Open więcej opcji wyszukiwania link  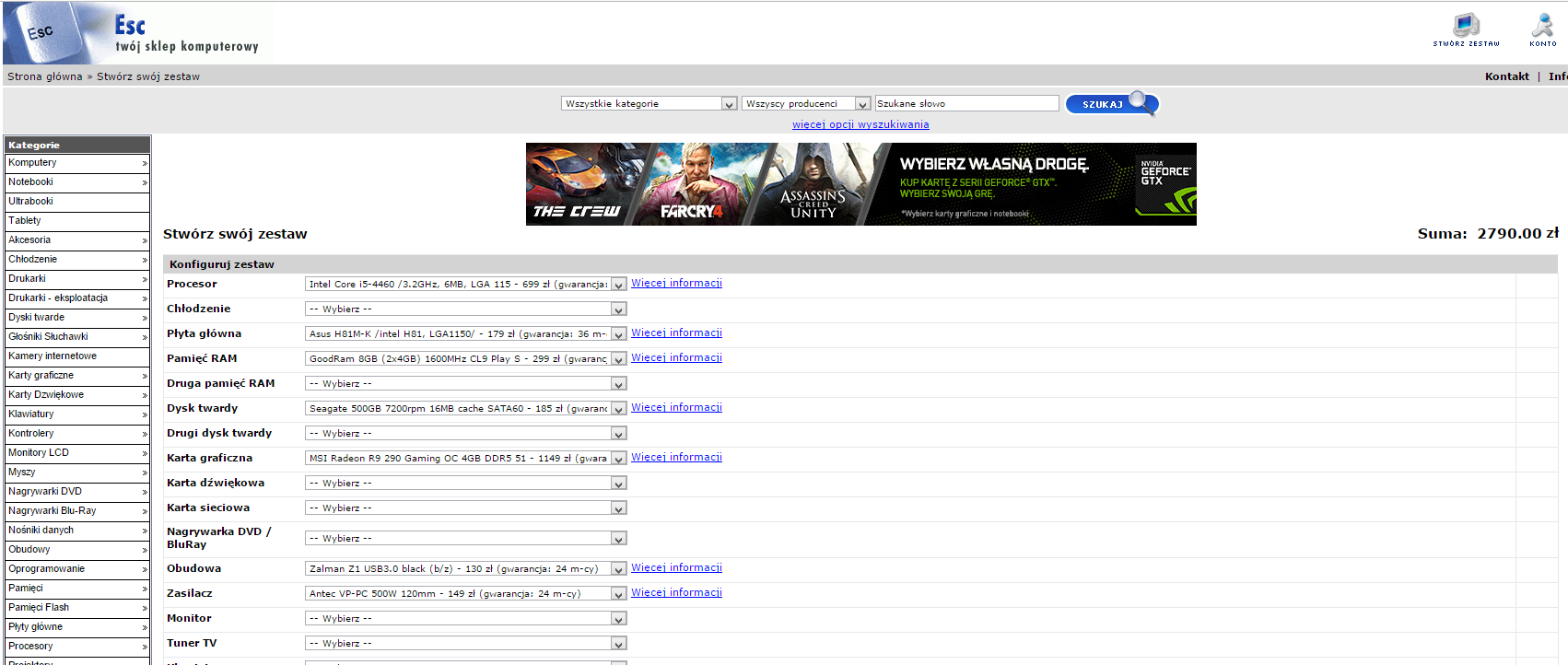[860, 124]
